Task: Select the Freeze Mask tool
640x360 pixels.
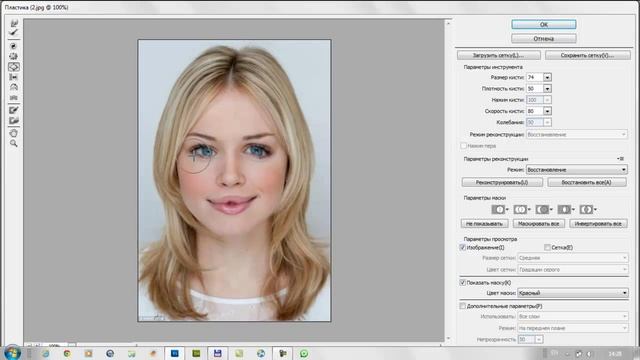Action: [x=14, y=110]
